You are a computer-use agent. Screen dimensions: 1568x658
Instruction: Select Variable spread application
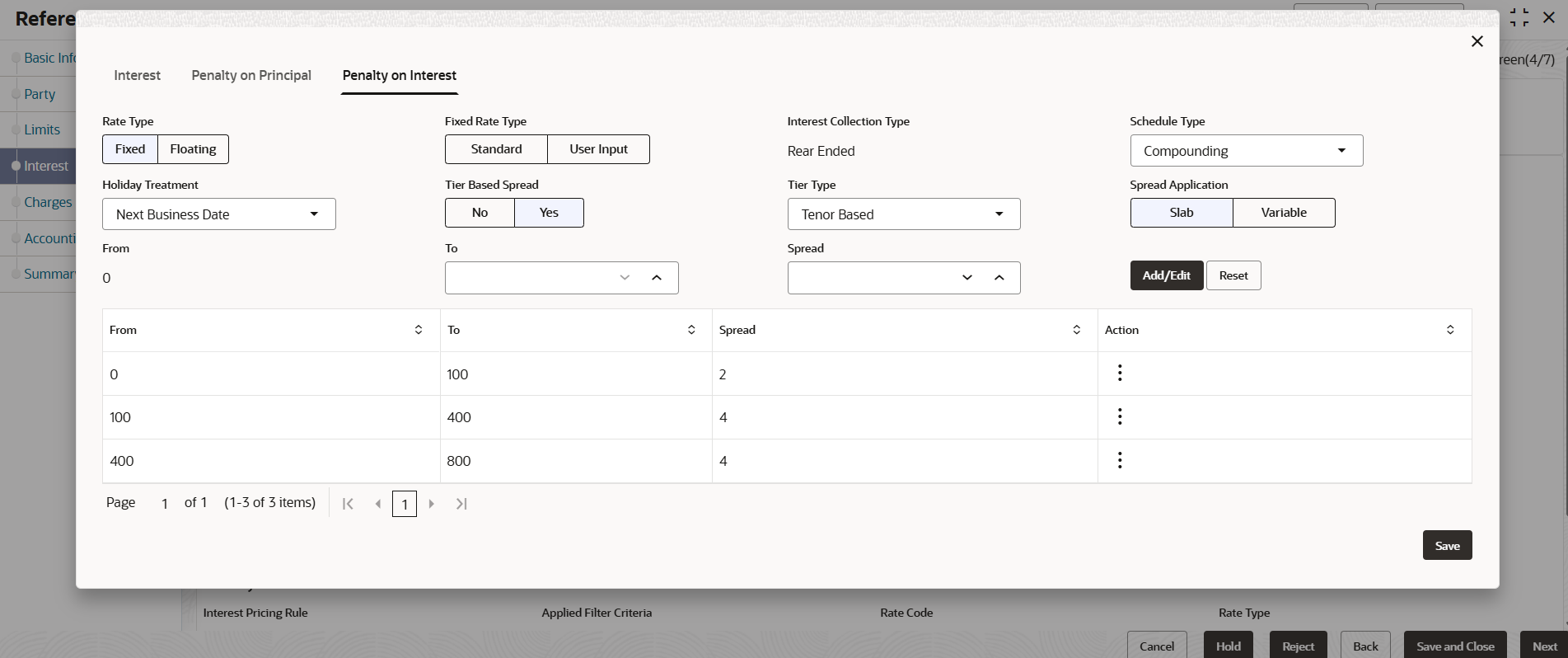click(1284, 213)
